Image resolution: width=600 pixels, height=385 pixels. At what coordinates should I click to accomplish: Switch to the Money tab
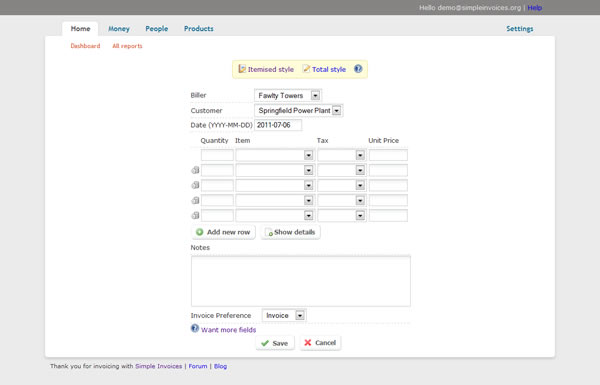coord(119,29)
